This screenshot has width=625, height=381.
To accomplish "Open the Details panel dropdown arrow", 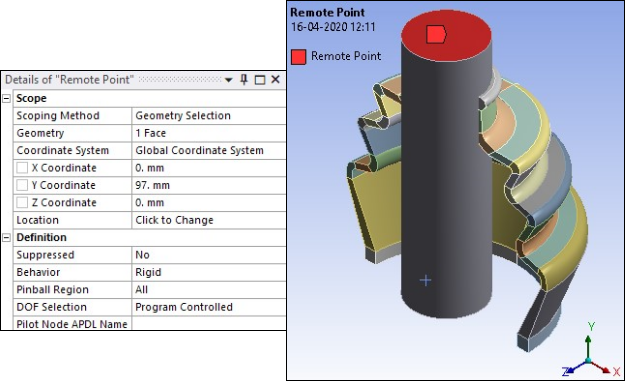I will tap(228, 80).
